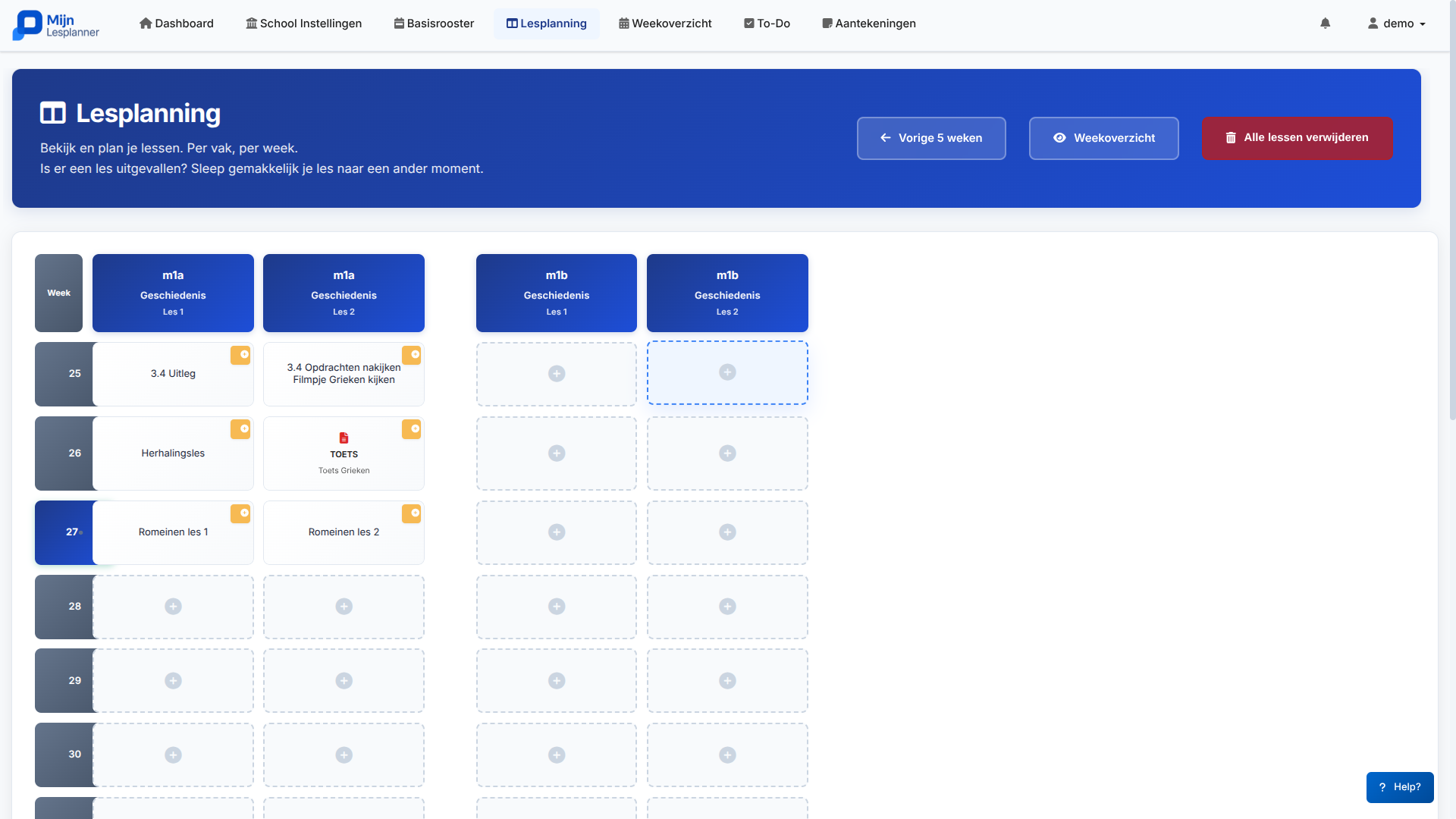
Task: Open the Help? button
Action: pyautogui.click(x=1399, y=787)
